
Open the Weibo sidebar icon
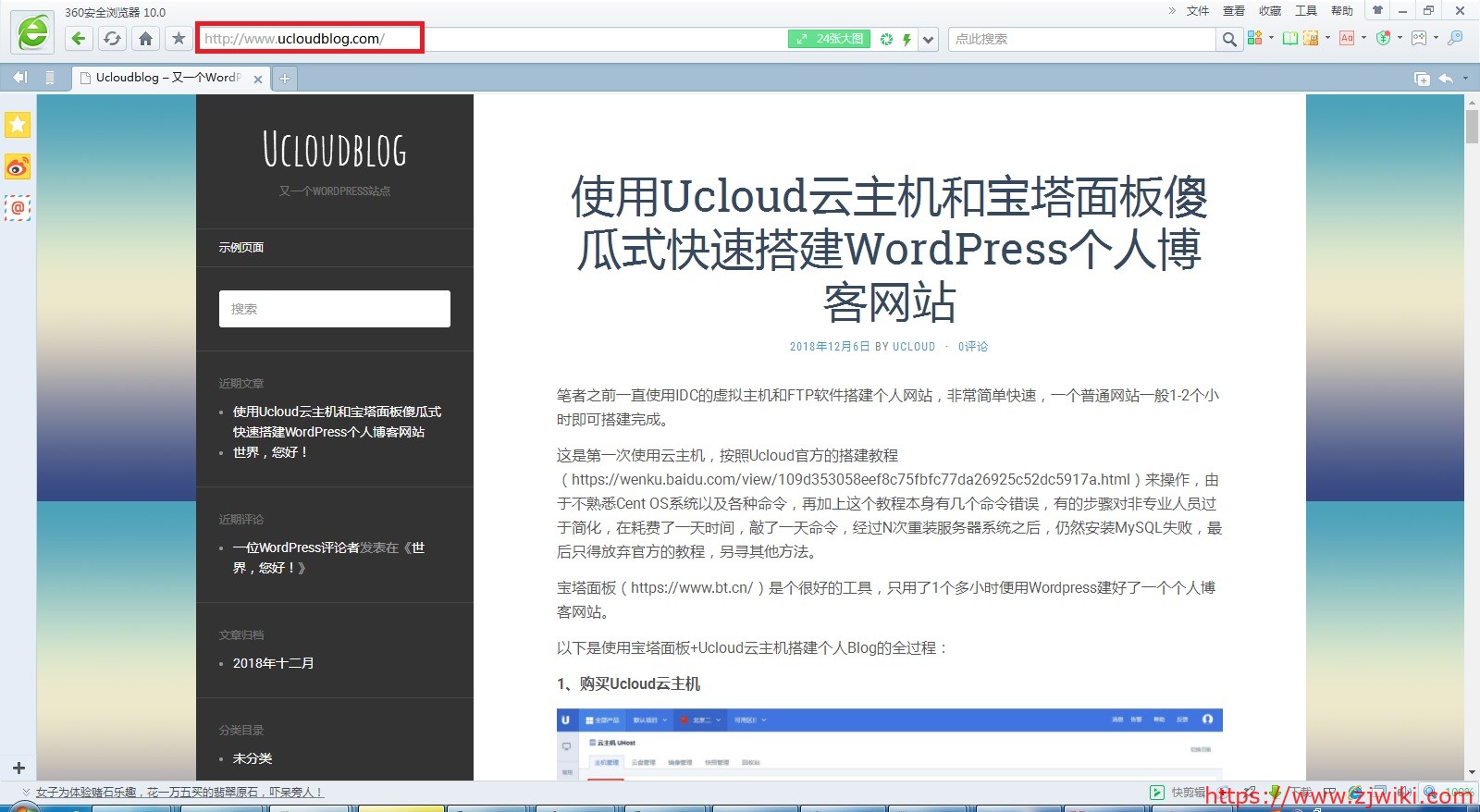(18, 166)
